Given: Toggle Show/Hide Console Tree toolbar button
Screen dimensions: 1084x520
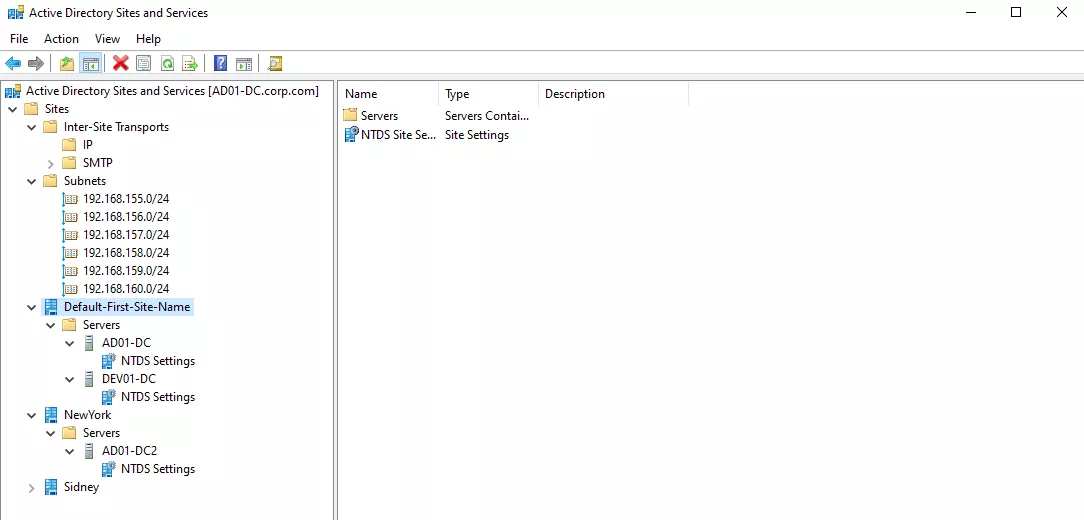Looking at the screenshot, I should 91,64.
